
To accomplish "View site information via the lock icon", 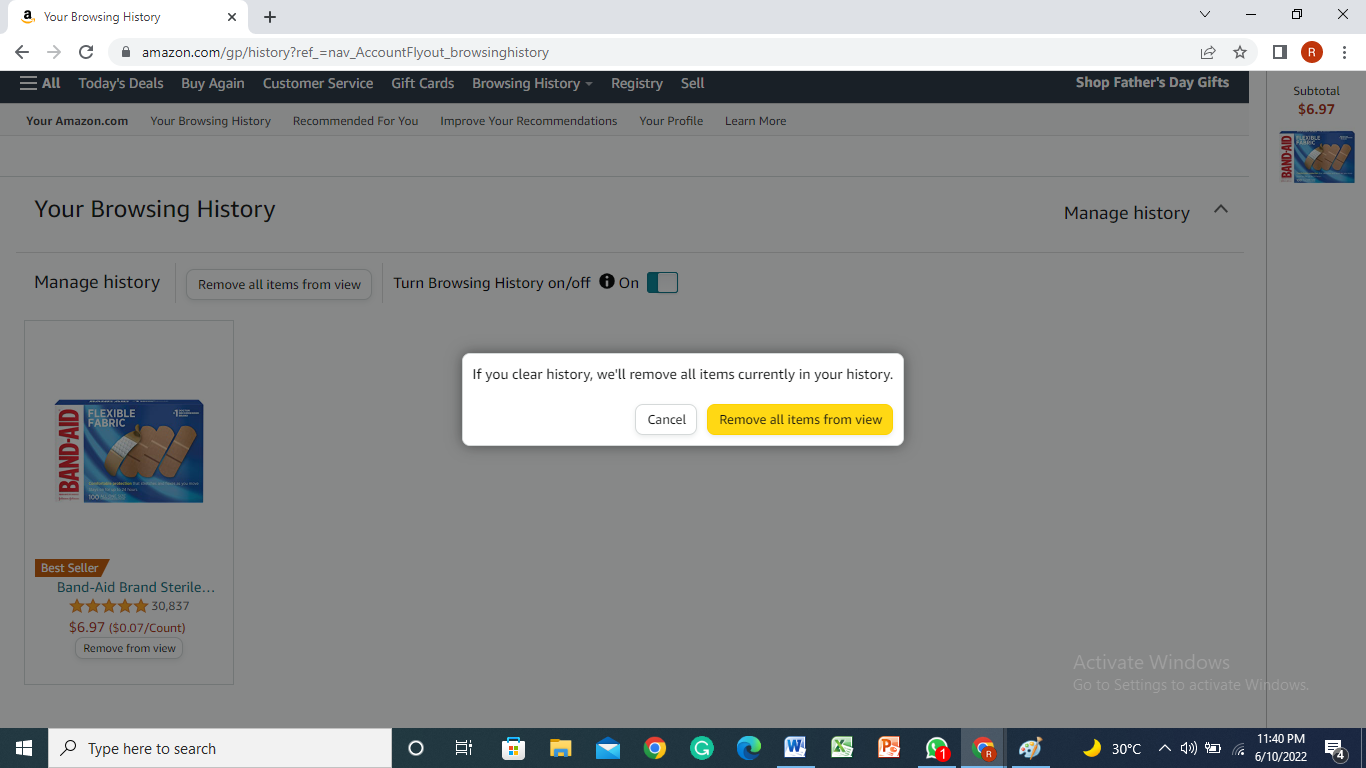I will (126, 52).
